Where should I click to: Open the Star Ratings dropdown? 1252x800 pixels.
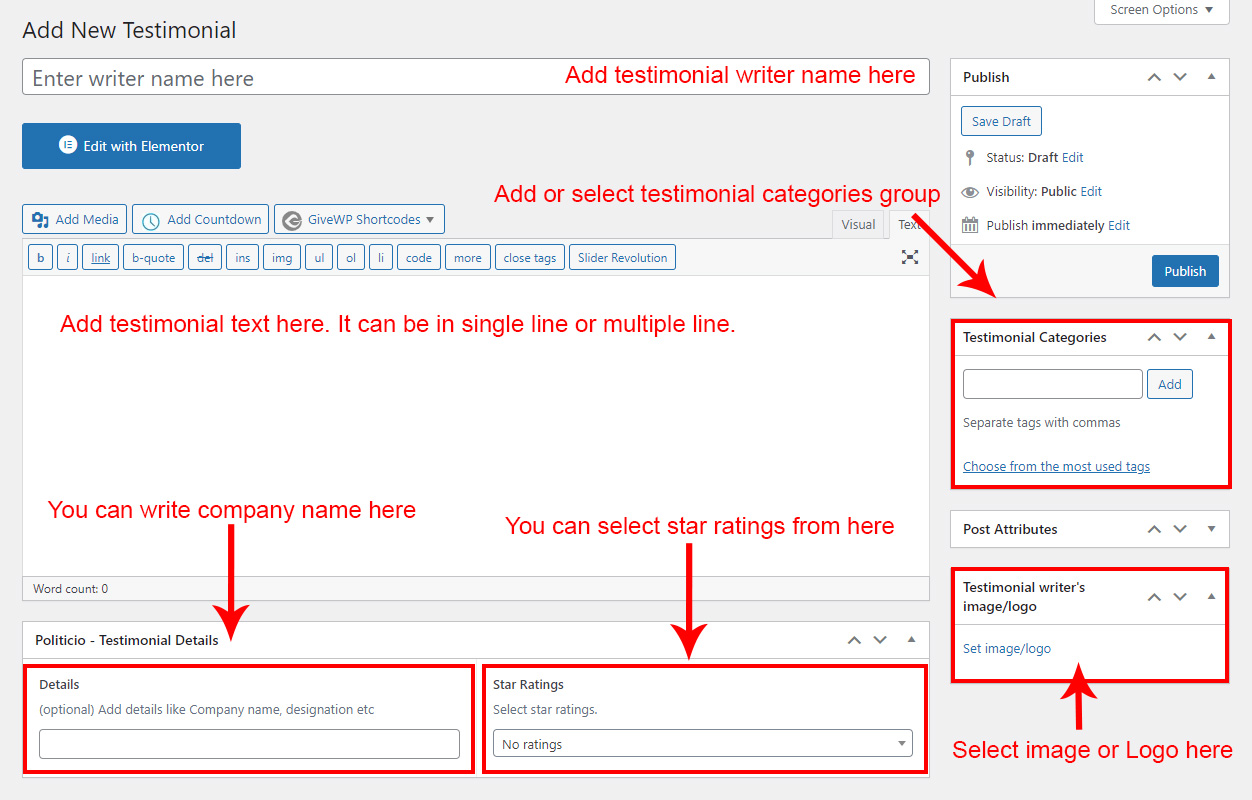point(703,744)
